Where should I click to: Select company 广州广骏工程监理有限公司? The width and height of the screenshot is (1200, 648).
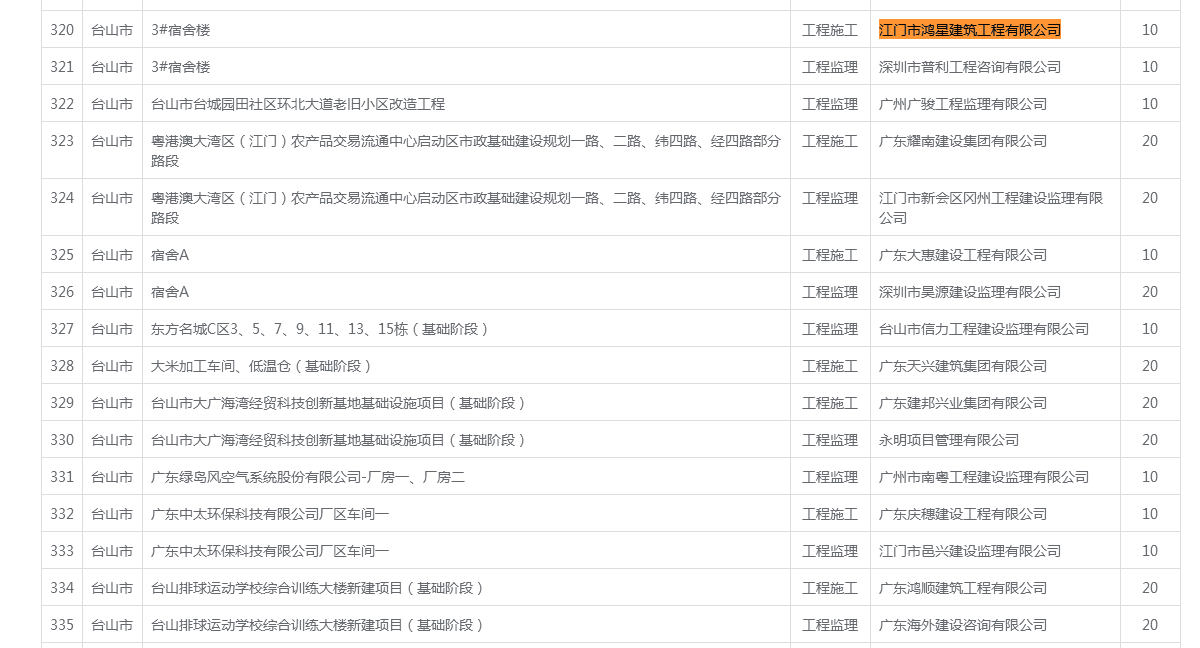point(962,104)
